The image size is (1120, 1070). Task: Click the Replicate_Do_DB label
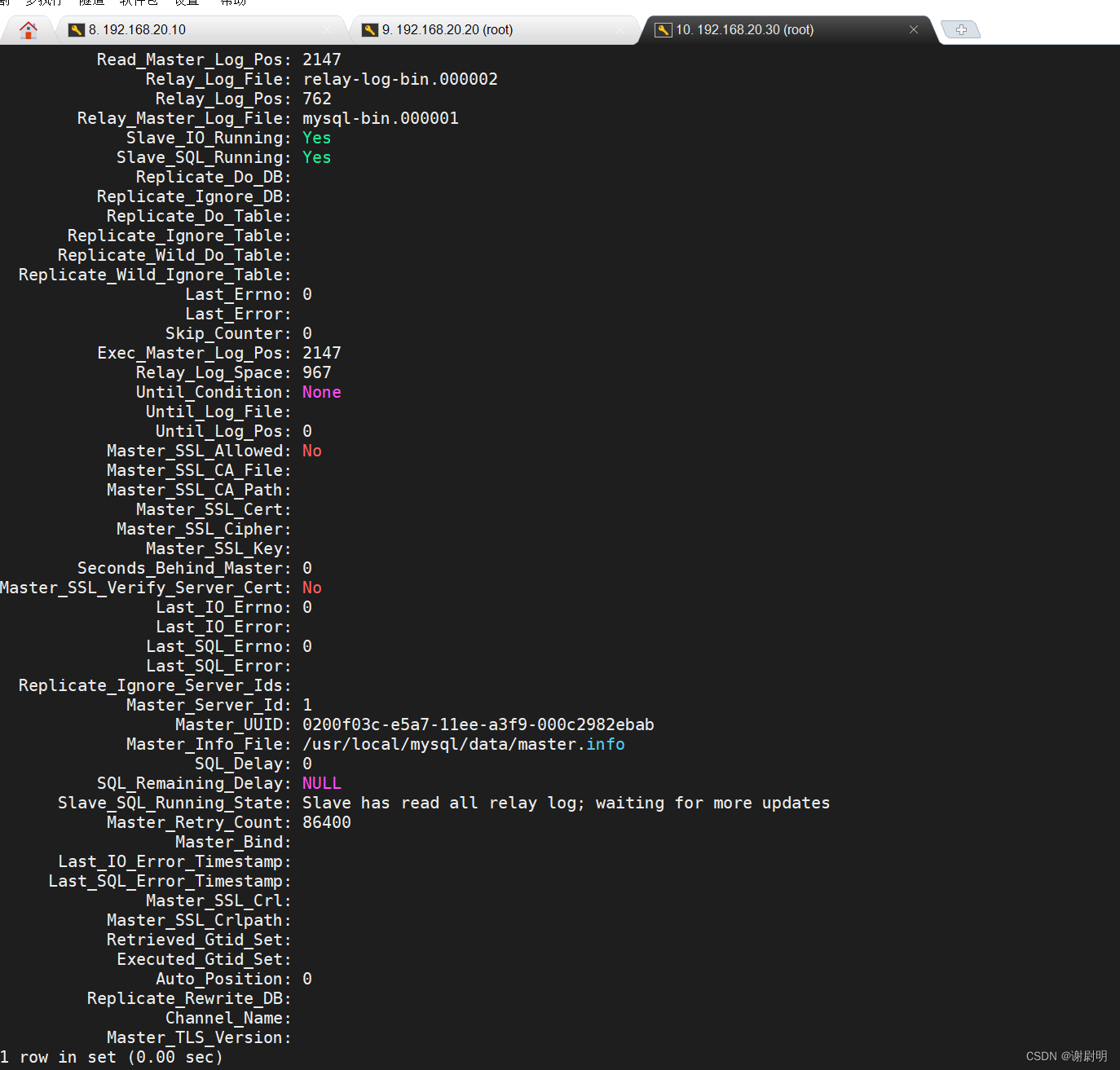click(x=214, y=177)
